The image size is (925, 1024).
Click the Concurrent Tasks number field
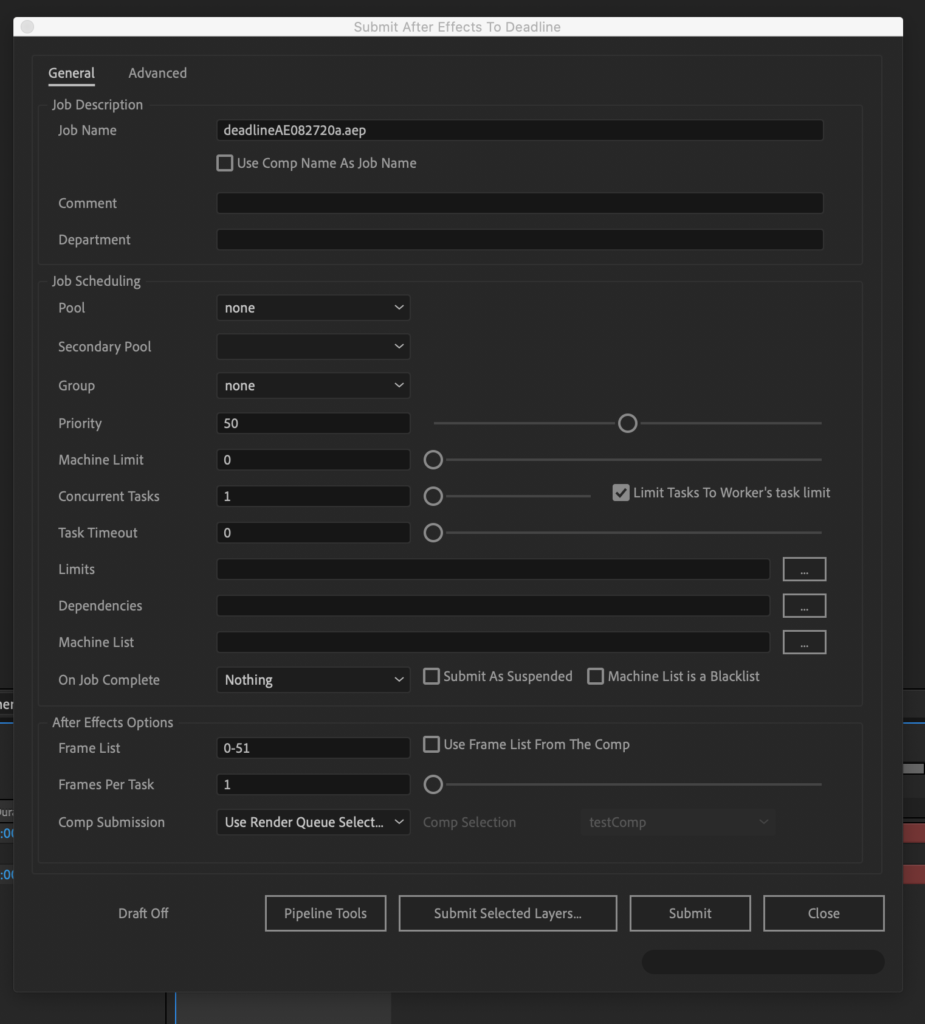314,496
